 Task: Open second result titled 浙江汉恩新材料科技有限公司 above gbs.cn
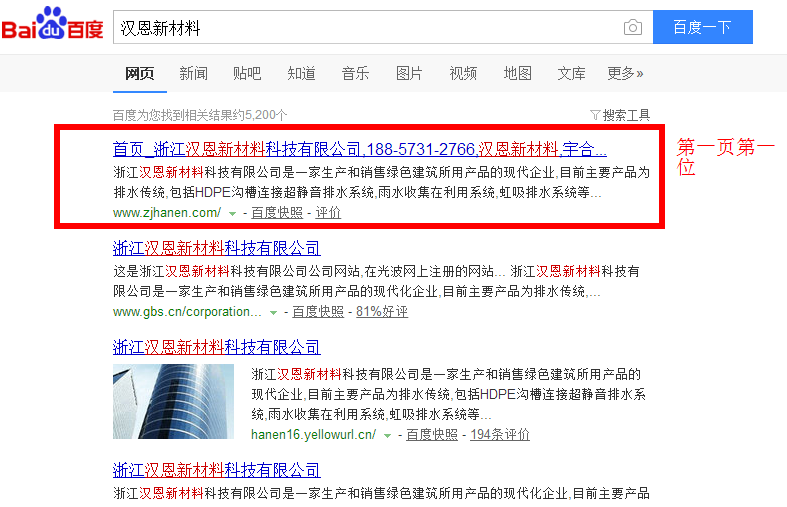click(x=216, y=248)
